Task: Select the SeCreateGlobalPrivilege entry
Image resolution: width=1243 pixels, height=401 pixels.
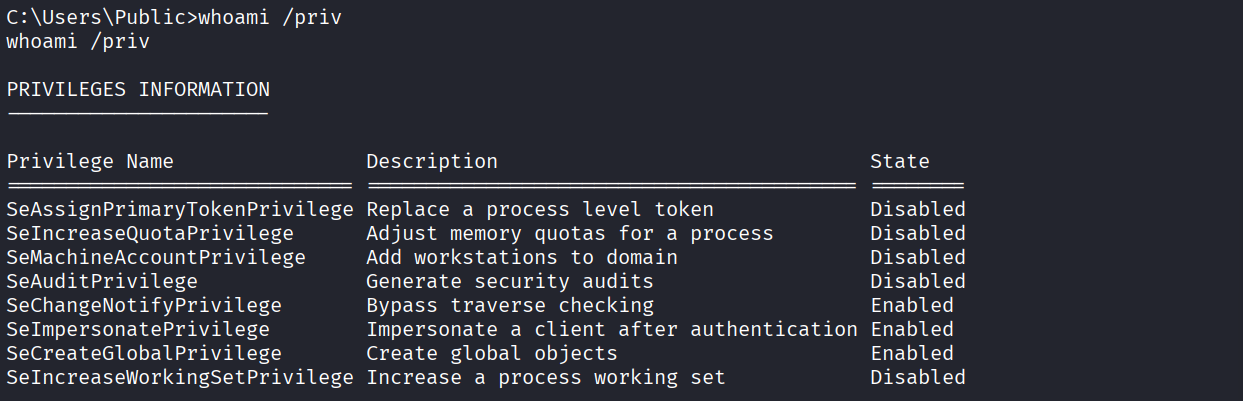Action: (144, 354)
